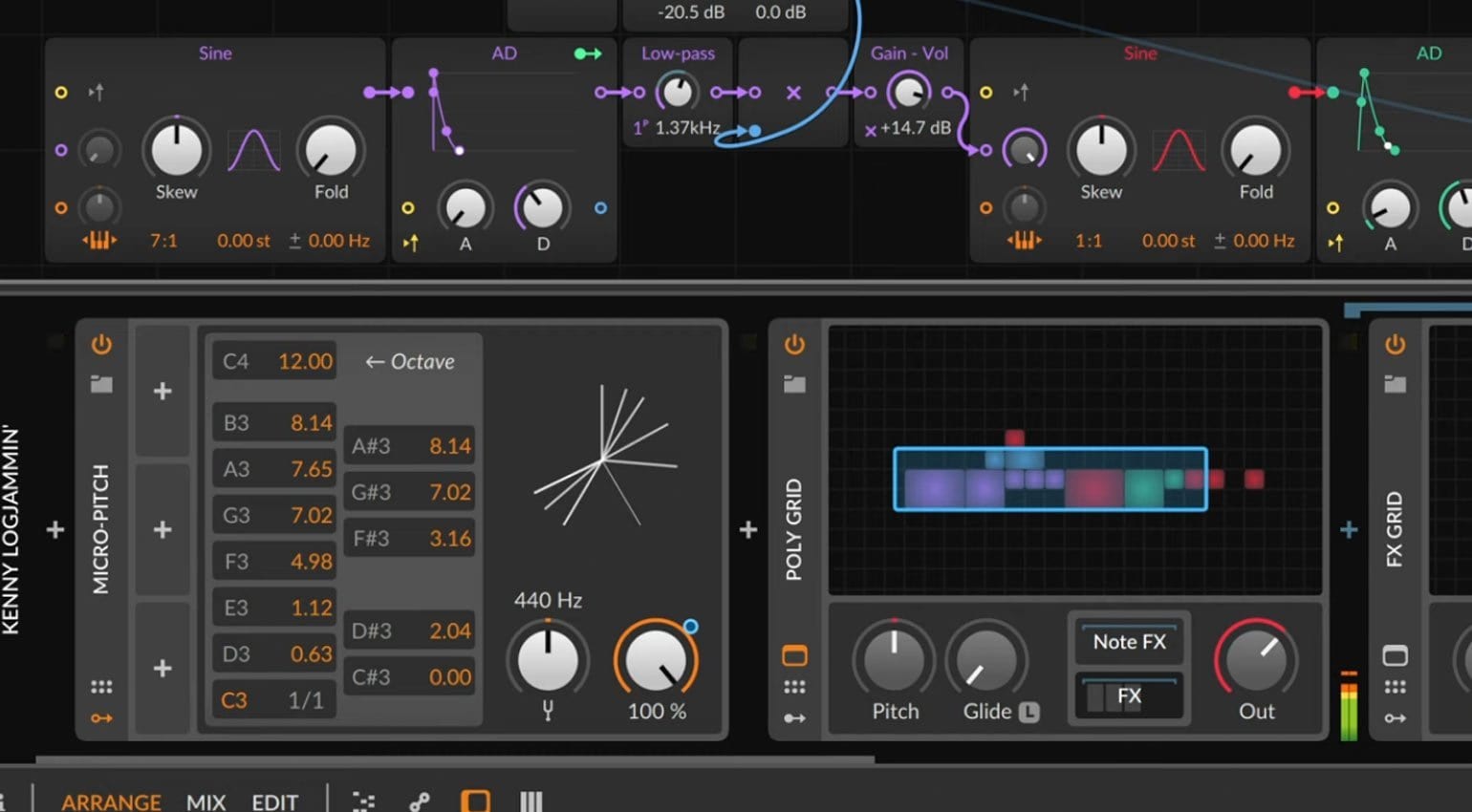Switch to the EDIT tab
The width and height of the screenshot is (1472, 812).
pos(274,801)
